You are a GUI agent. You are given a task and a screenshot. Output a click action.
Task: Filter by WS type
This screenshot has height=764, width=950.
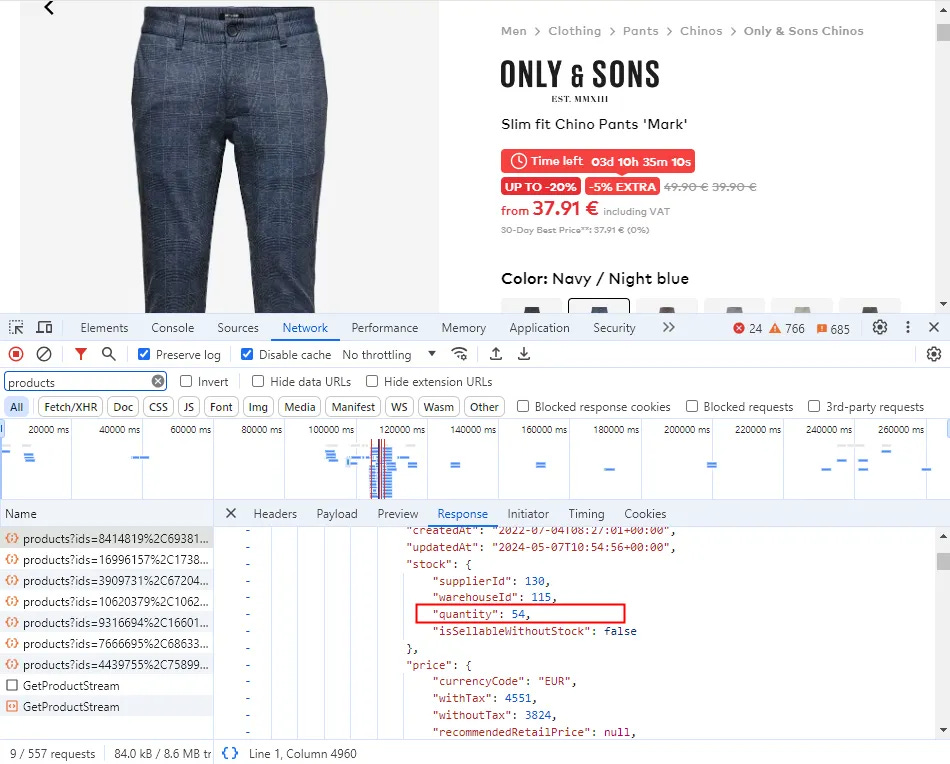(399, 407)
